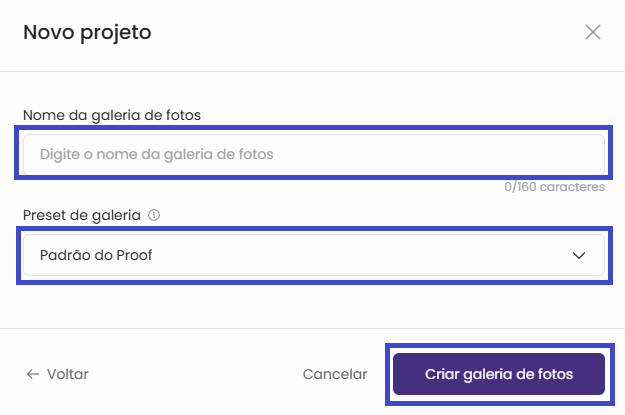The image size is (625, 415).
Task: Cancel the new project creation
Action: pos(335,374)
